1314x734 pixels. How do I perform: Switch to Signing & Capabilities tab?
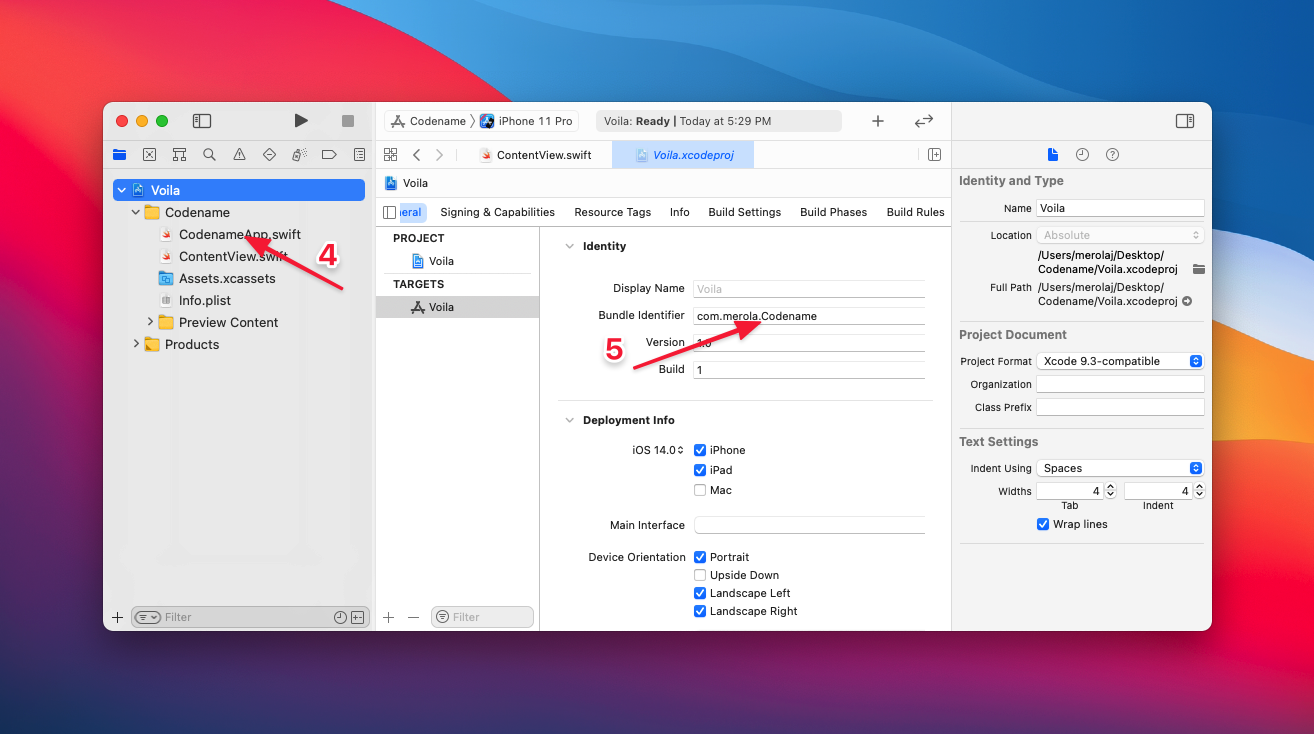497,212
